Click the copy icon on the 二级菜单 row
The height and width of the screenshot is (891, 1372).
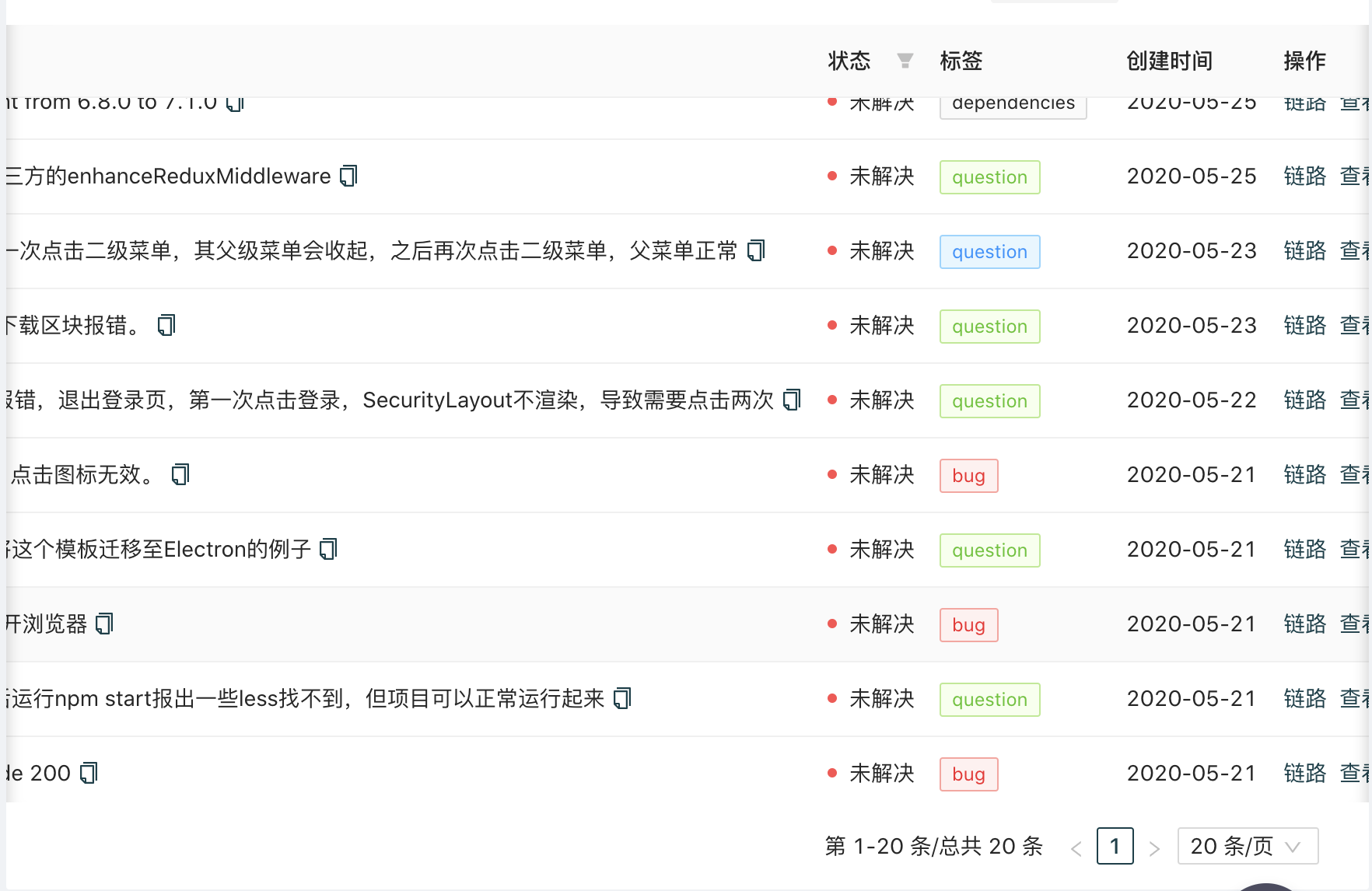754,250
